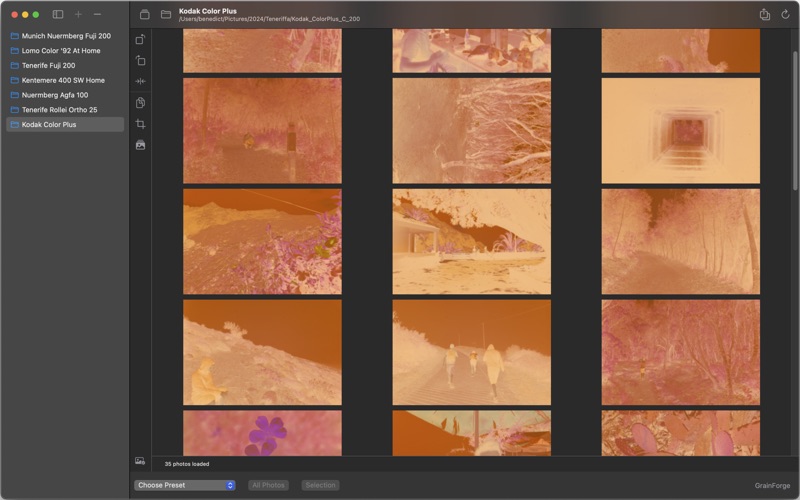Click the minus icon to remove folder
This screenshot has width=800, height=500.
(97, 14)
